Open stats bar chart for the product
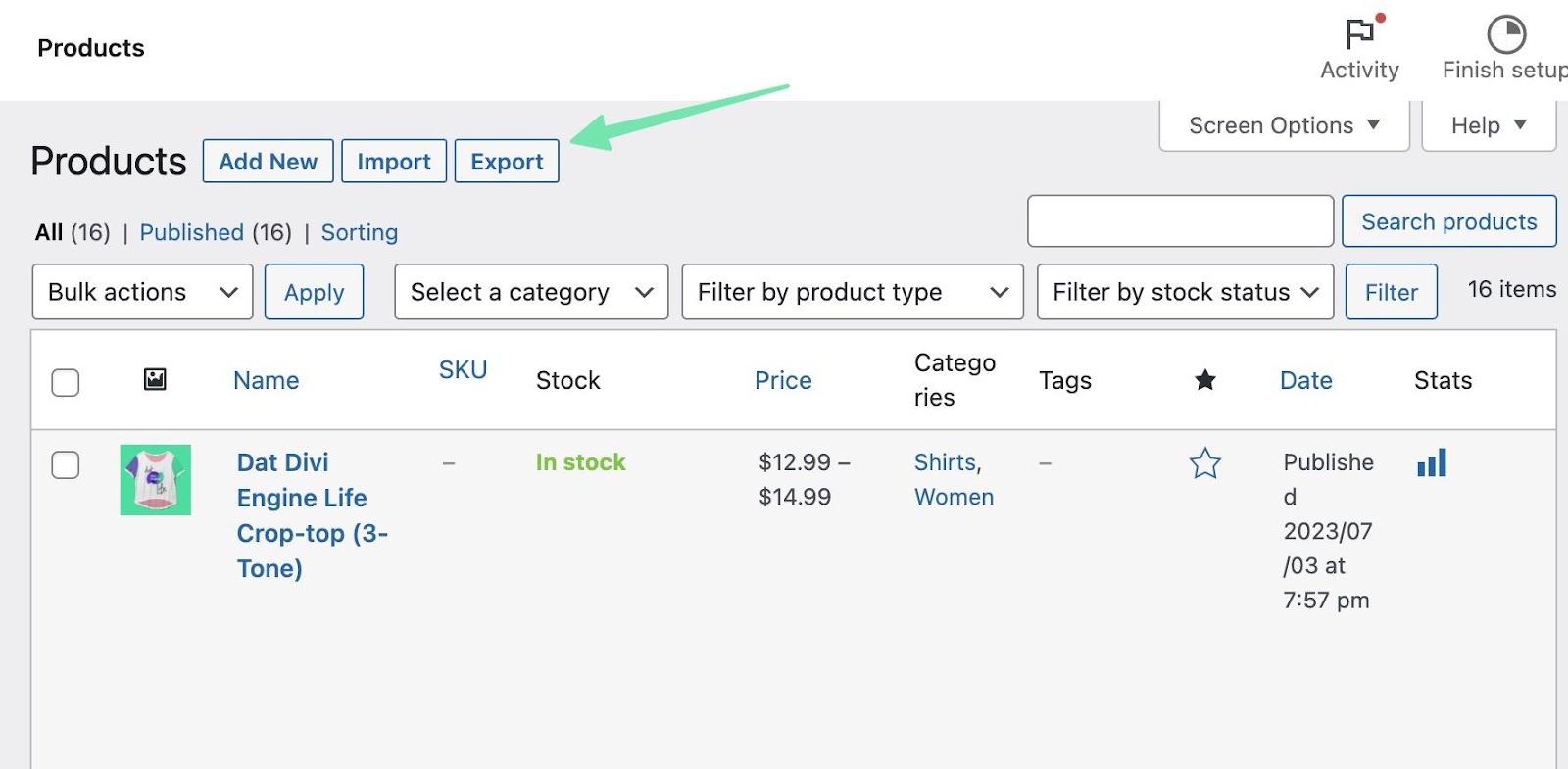This screenshot has width=1568, height=769. point(1432,462)
